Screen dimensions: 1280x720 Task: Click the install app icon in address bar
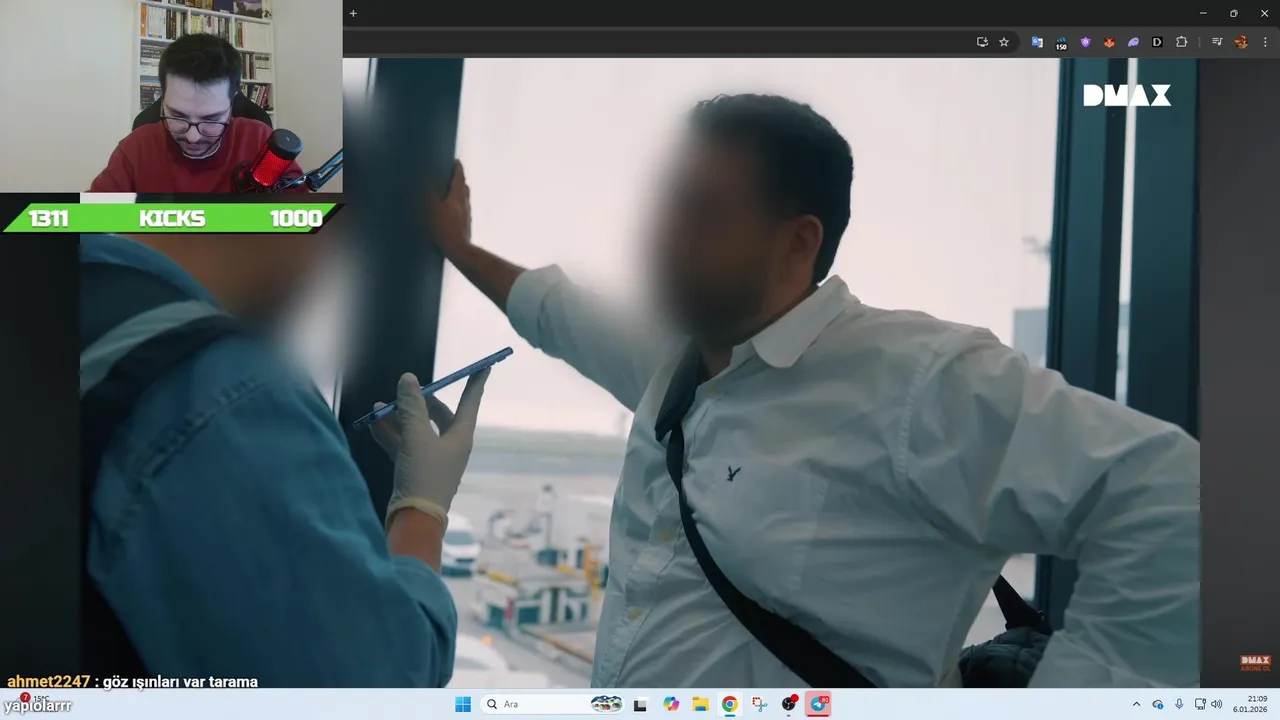[982, 42]
